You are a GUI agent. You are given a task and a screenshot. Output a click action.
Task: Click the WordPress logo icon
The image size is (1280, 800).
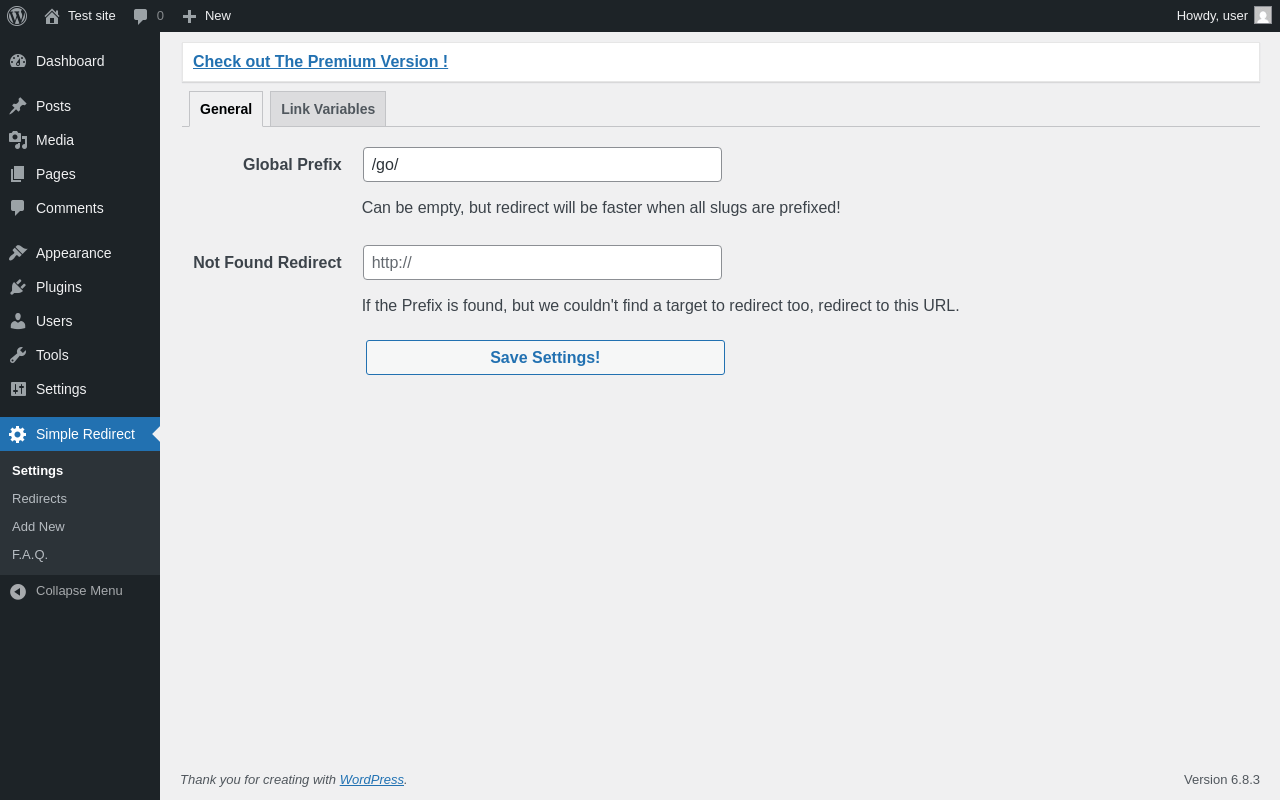(17, 16)
